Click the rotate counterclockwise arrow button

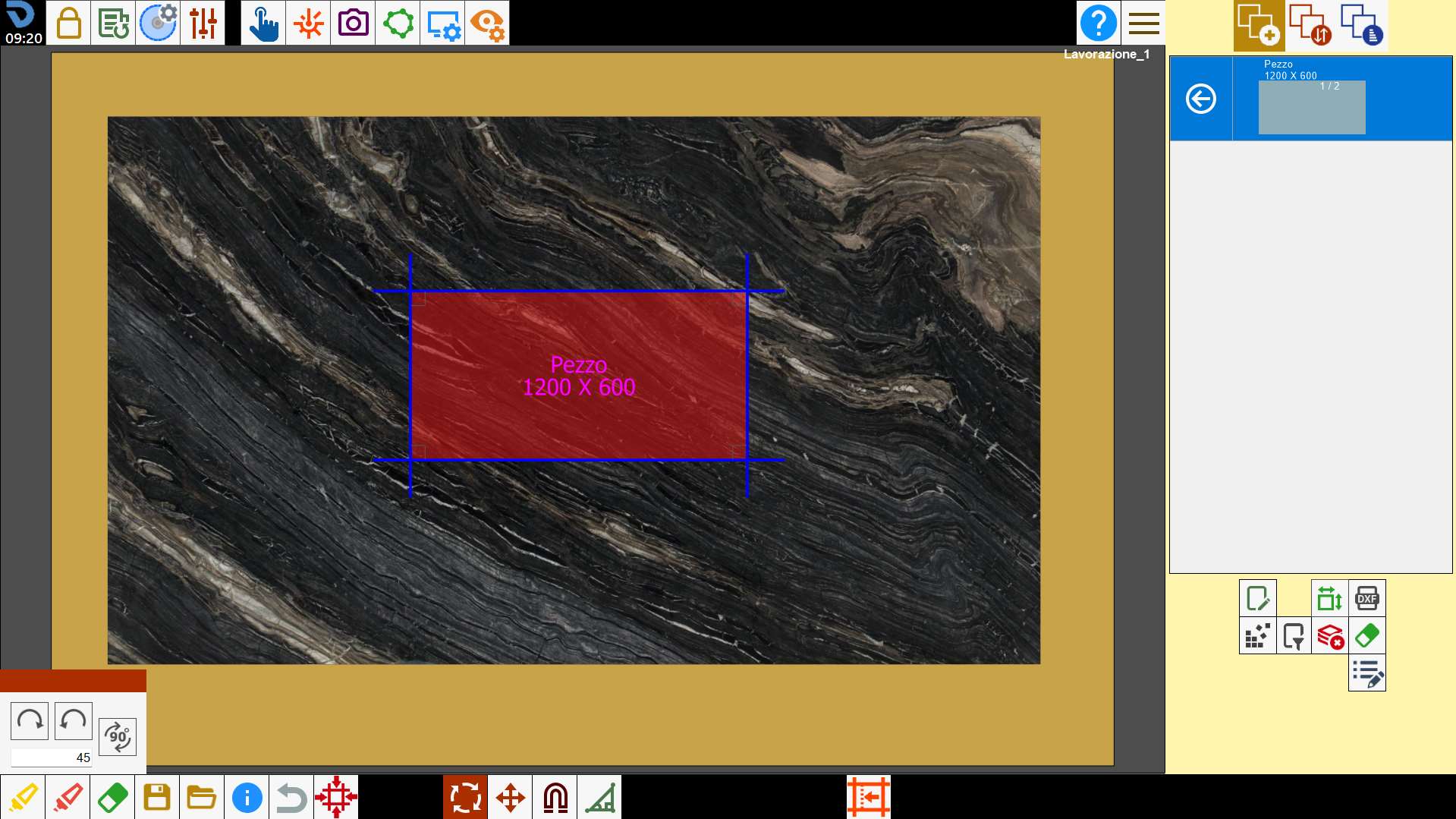pos(74,720)
